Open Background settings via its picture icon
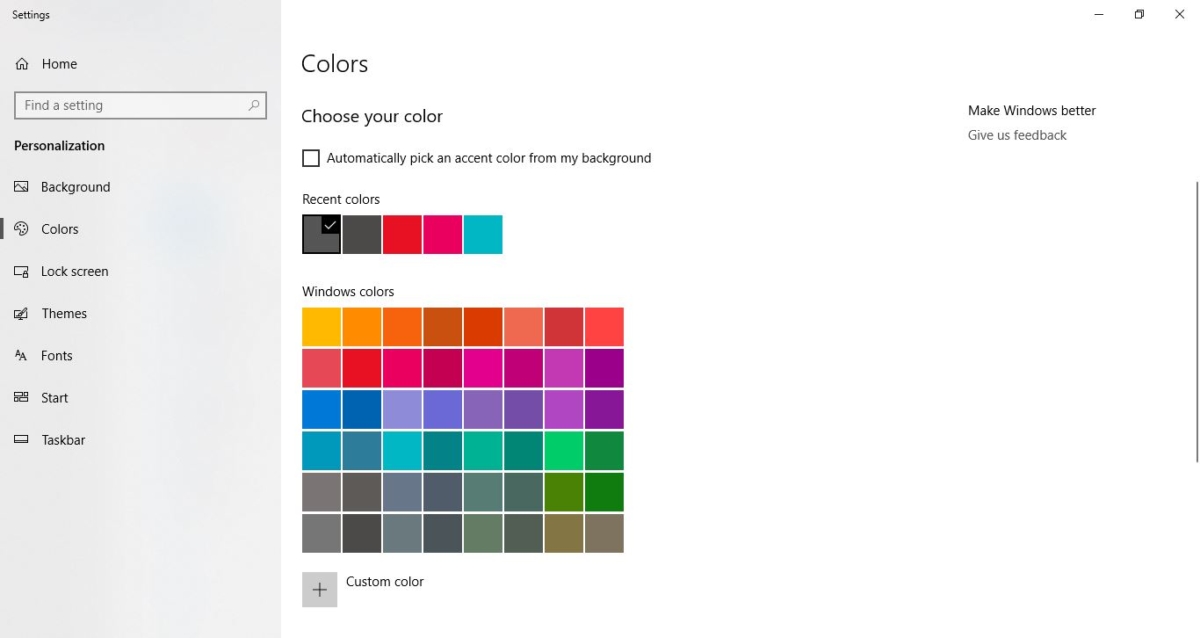Screen dimensions: 1200x638 point(21,187)
